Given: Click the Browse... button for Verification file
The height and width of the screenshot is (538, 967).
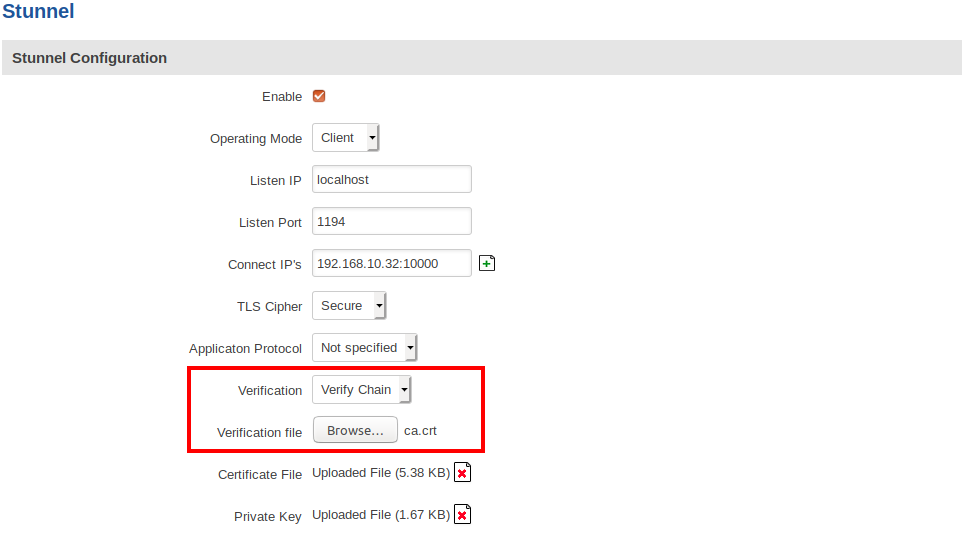Looking at the screenshot, I should pyautogui.click(x=355, y=431).
